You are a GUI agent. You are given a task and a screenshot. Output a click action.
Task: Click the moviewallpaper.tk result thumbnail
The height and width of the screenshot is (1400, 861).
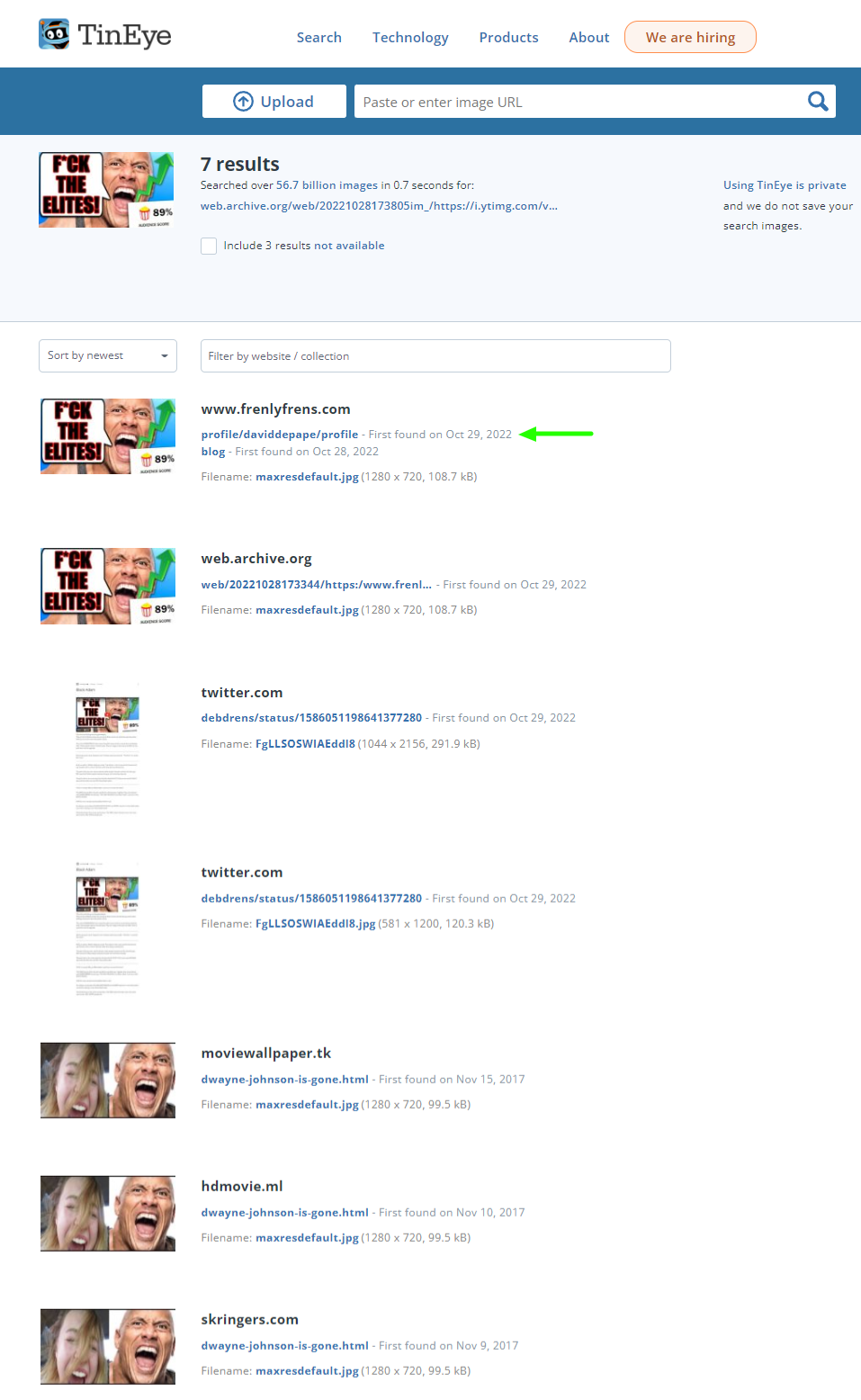108,1081
